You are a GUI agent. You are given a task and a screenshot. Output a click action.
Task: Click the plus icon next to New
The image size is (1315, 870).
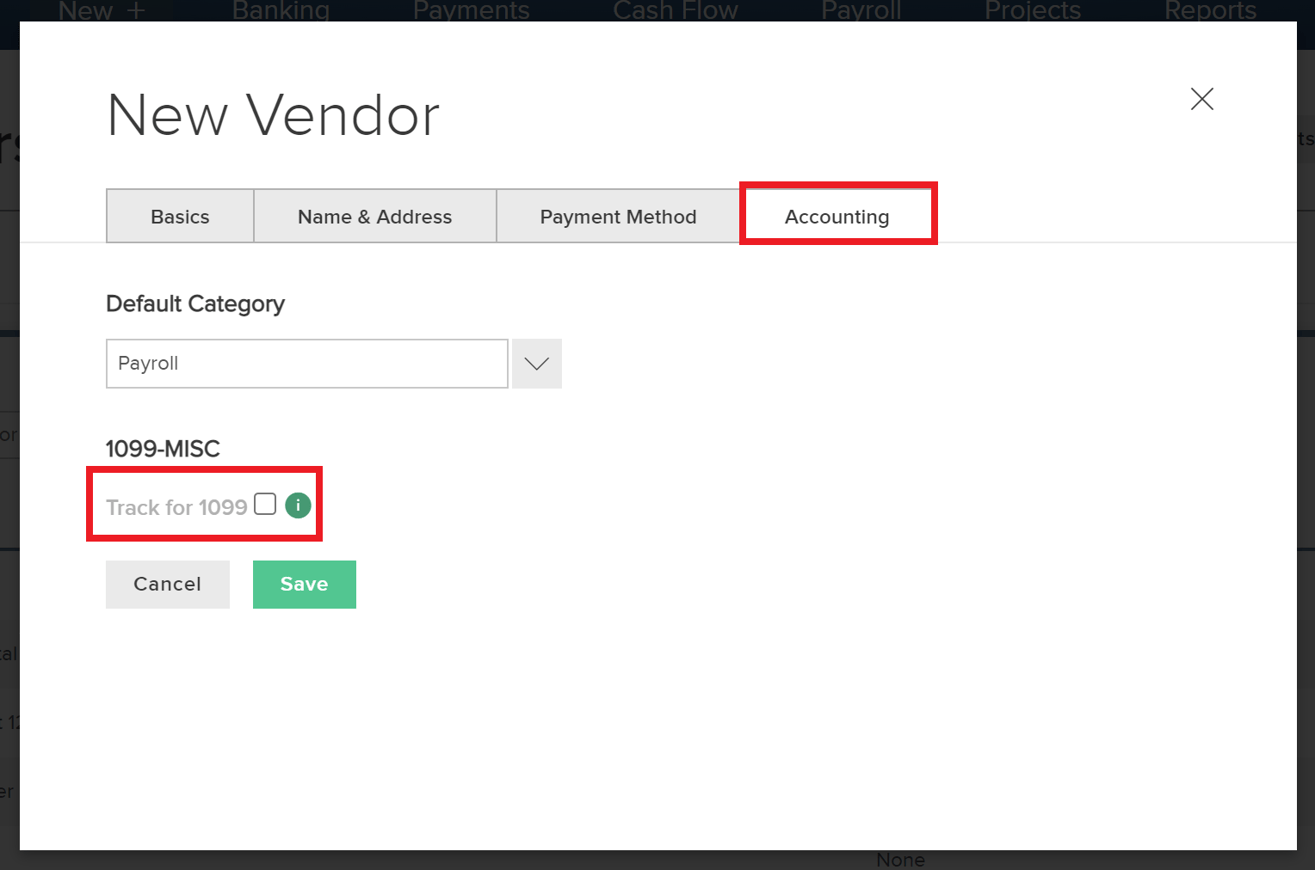coord(134,11)
